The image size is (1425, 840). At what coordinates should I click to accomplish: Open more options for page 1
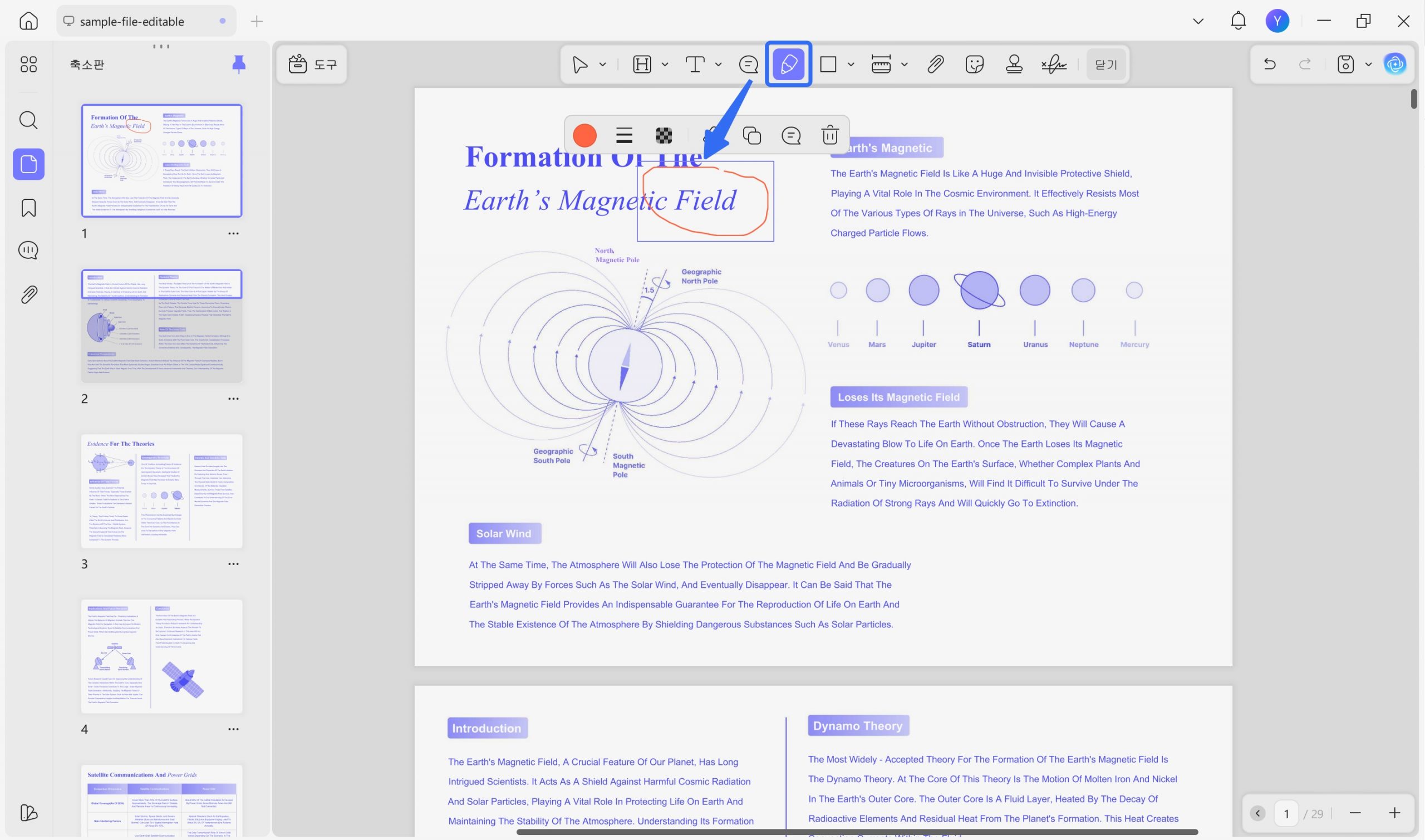pyautogui.click(x=233, y=233)
